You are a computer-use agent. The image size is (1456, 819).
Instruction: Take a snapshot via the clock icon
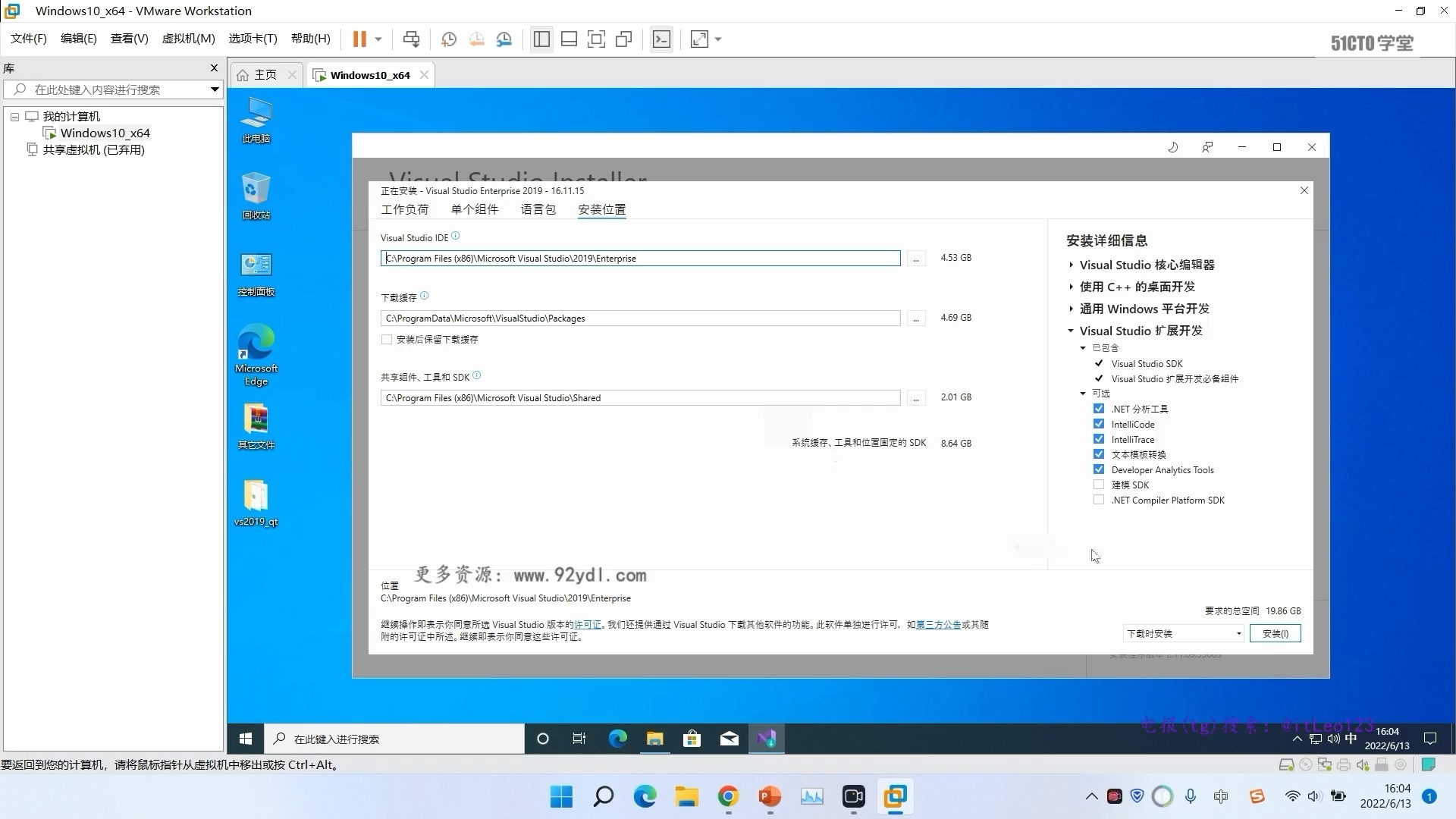(x=449, y=39)
